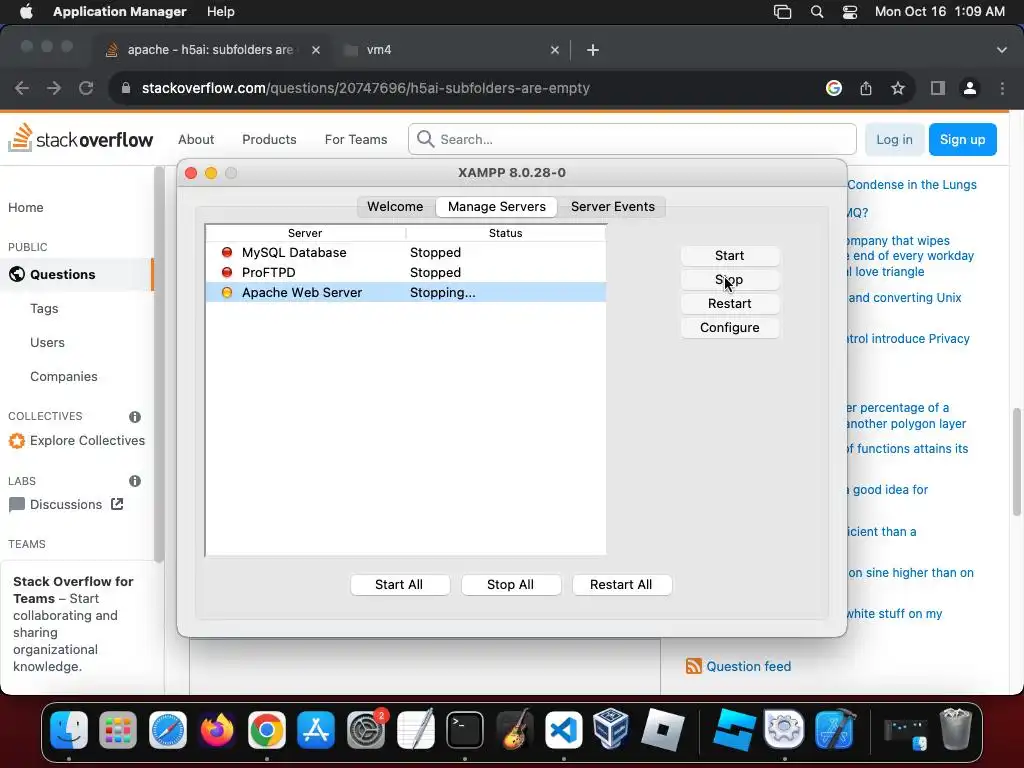
Task: Open the Products nav link
Action: pos(269,139)
